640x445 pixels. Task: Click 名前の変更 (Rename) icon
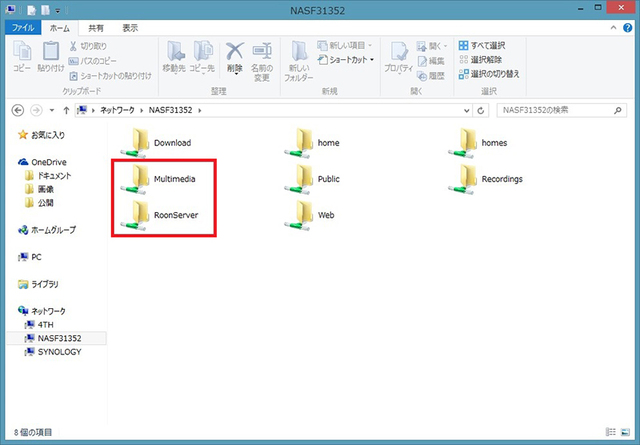pos(262,61)
